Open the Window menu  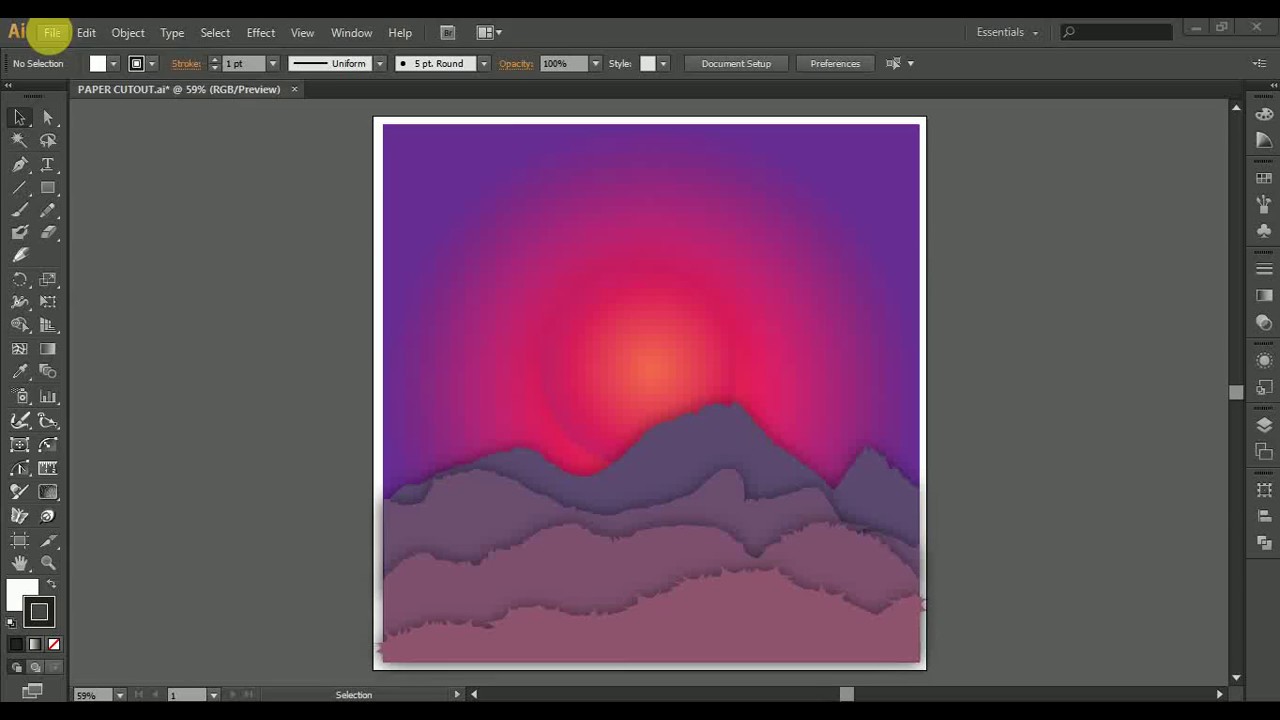click(351, 33)
